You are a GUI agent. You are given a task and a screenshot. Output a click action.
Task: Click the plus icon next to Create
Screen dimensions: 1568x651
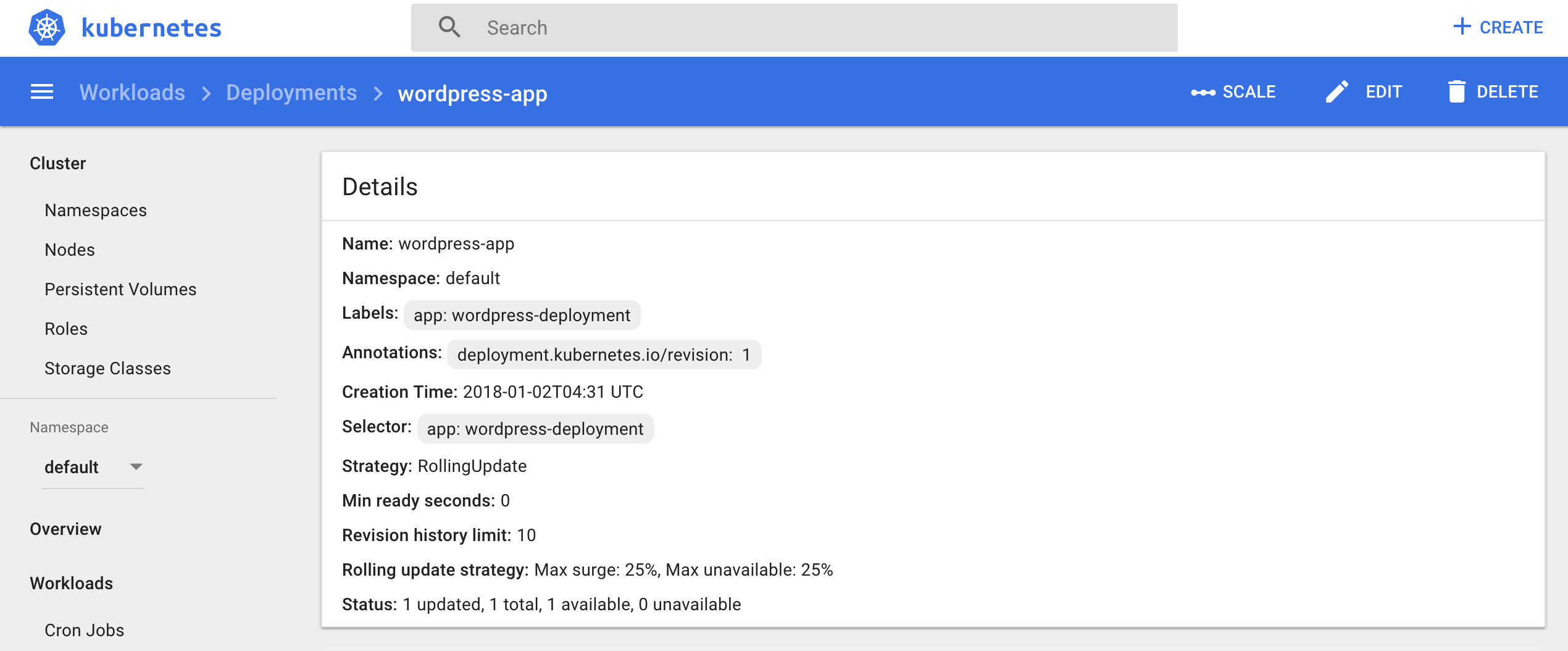[1462, 27]
